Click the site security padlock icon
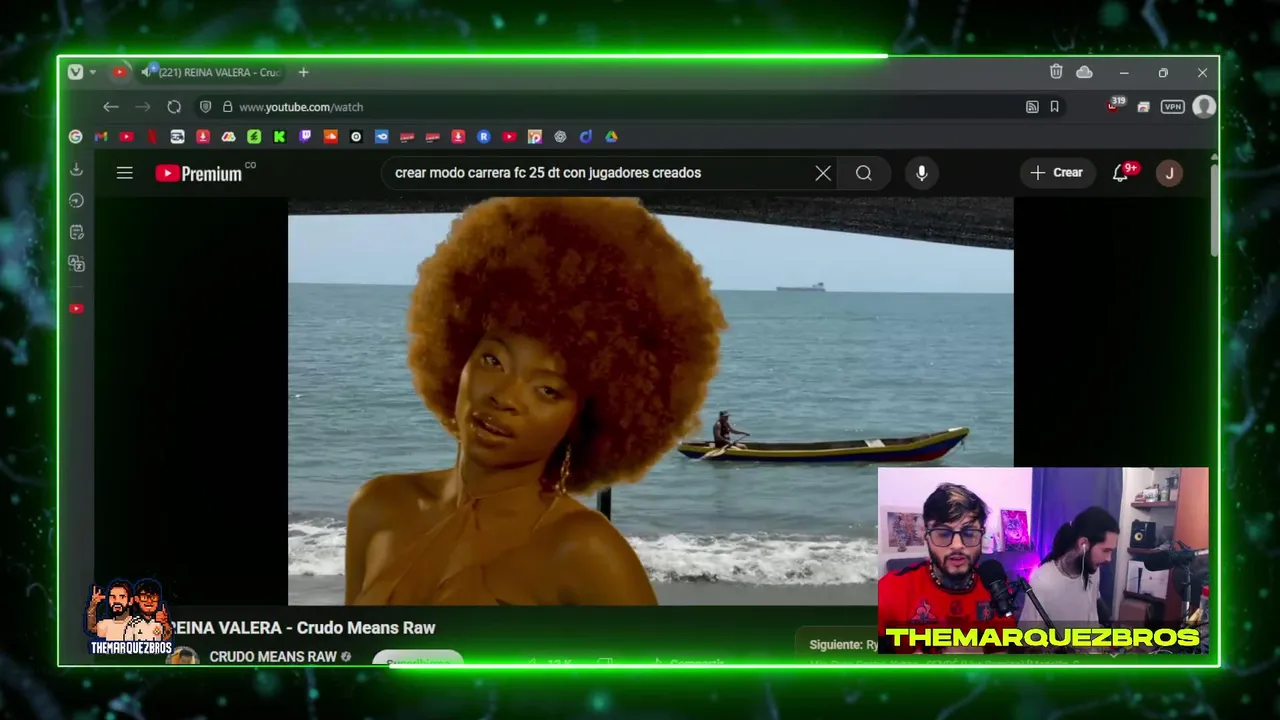This screenshot has height=720, width=1280. click(228, 107)
